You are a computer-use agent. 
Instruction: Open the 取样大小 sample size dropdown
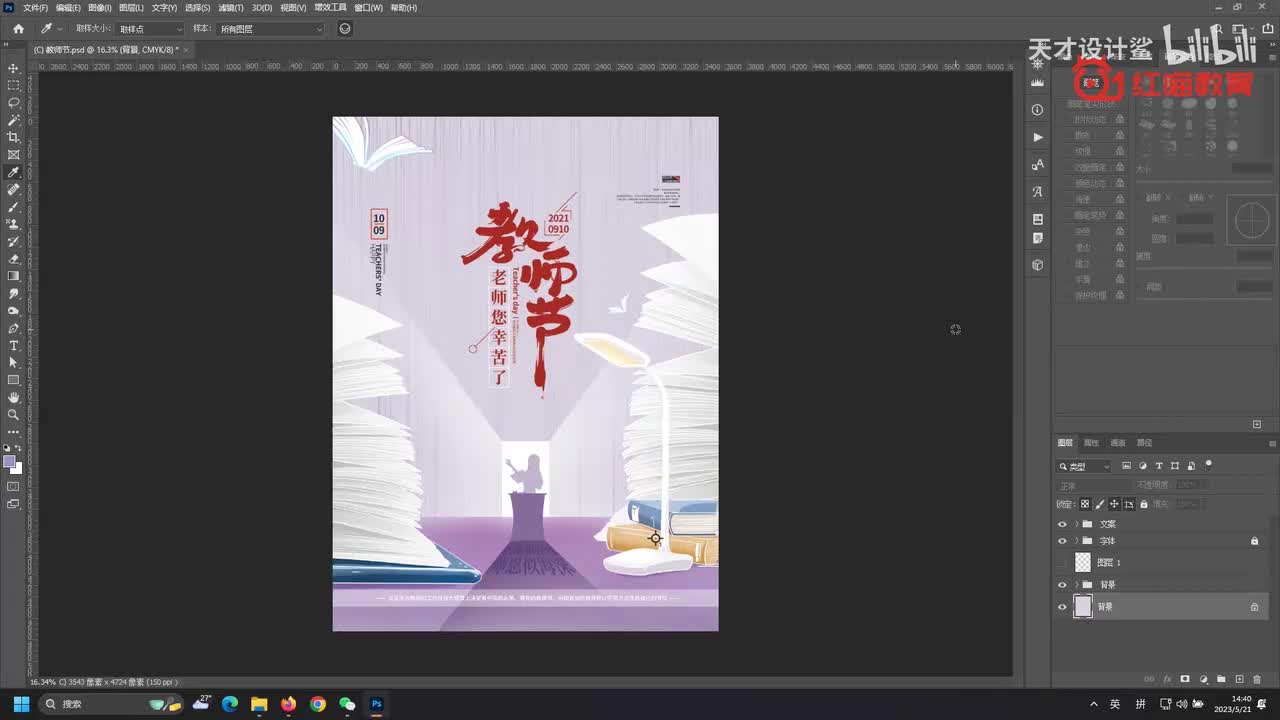pos(150,29)
